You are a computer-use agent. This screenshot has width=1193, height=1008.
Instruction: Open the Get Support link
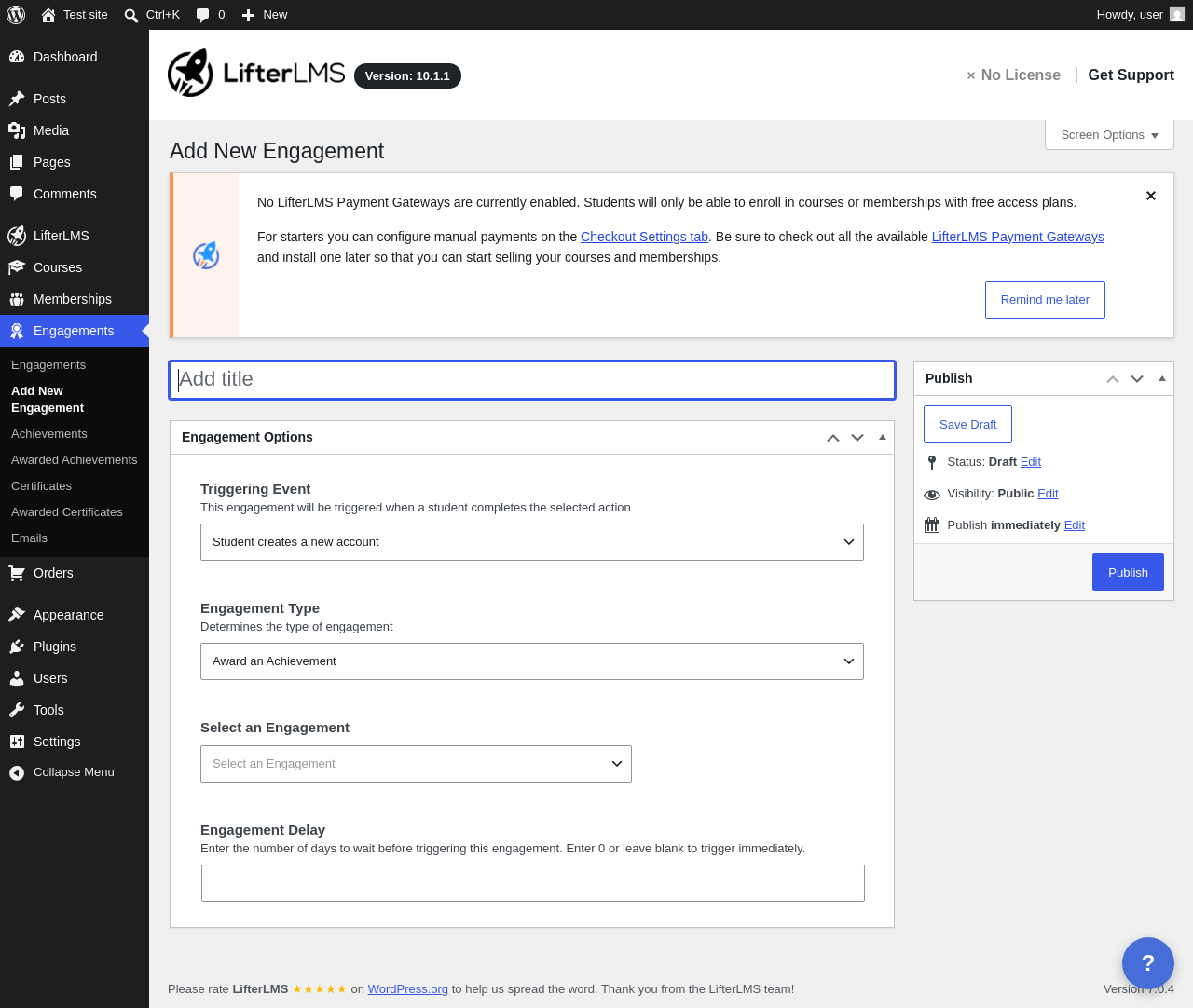click(1131, 75)
